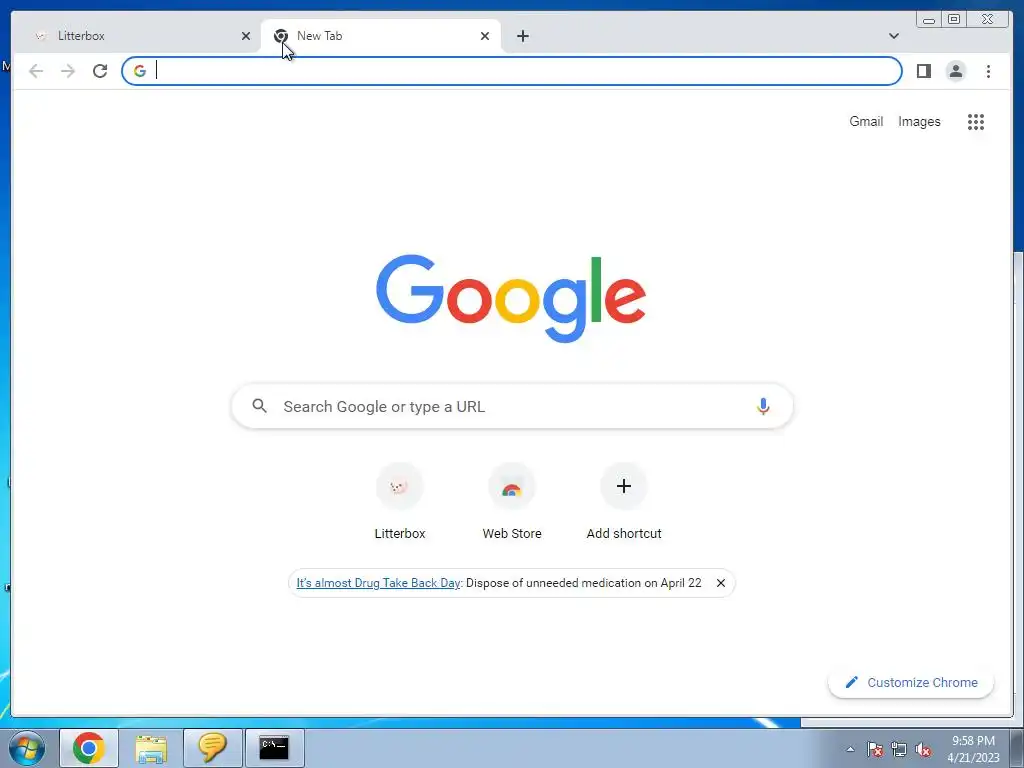Screen dimensions: 1024x768
Task: Open yellow chat bubble taskbar app
Action: click(212, 748)
